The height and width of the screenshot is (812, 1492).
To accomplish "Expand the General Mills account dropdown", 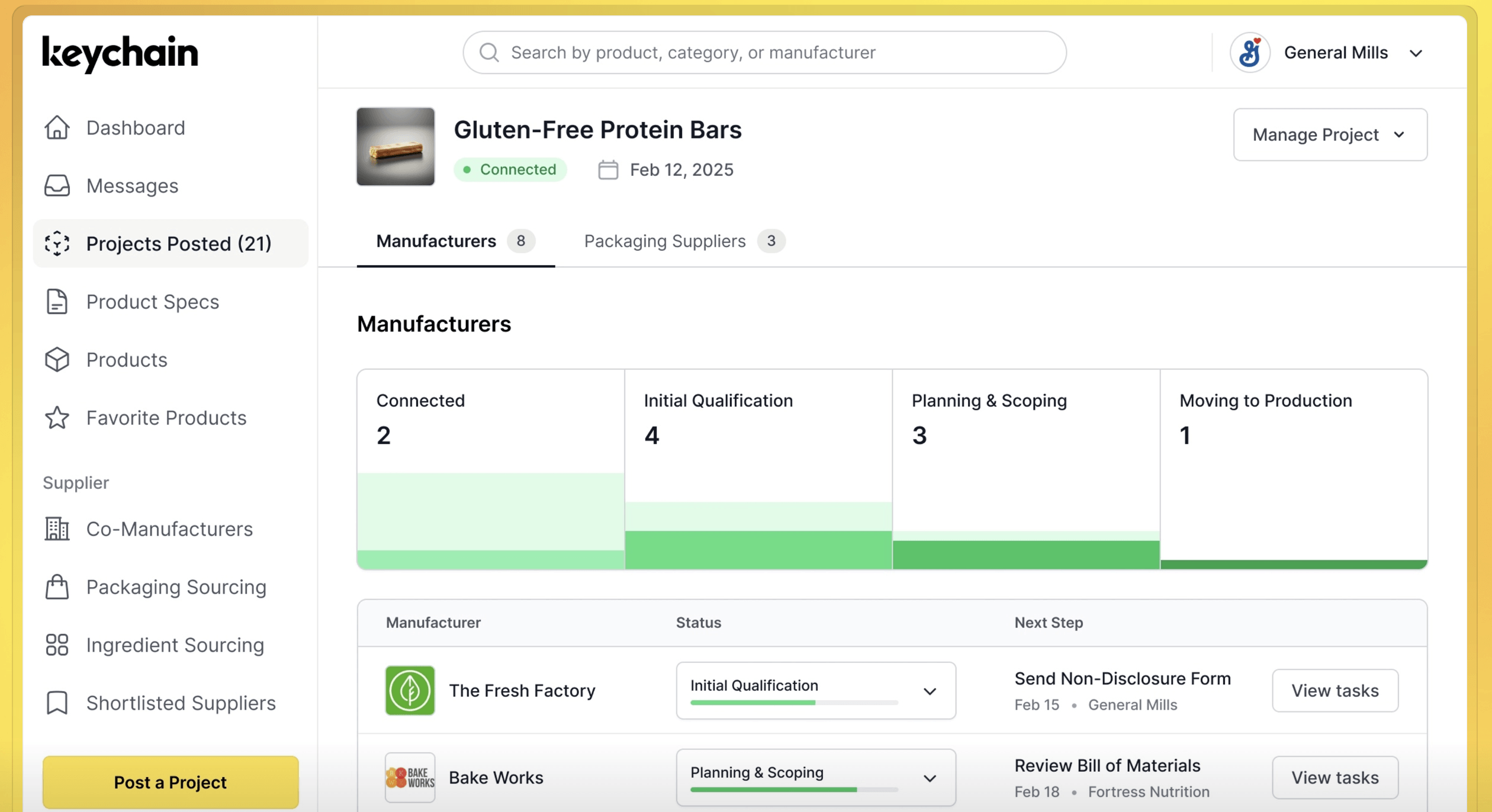I will [x=1416, y=53].
